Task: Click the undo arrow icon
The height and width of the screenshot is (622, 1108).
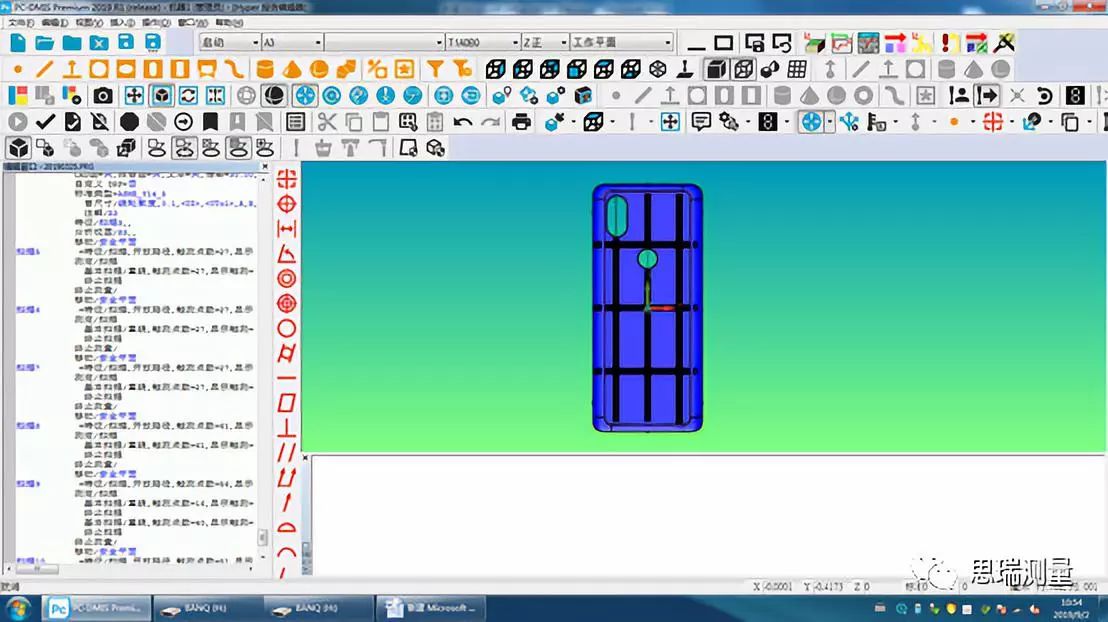Action: (x=462, y=122)
